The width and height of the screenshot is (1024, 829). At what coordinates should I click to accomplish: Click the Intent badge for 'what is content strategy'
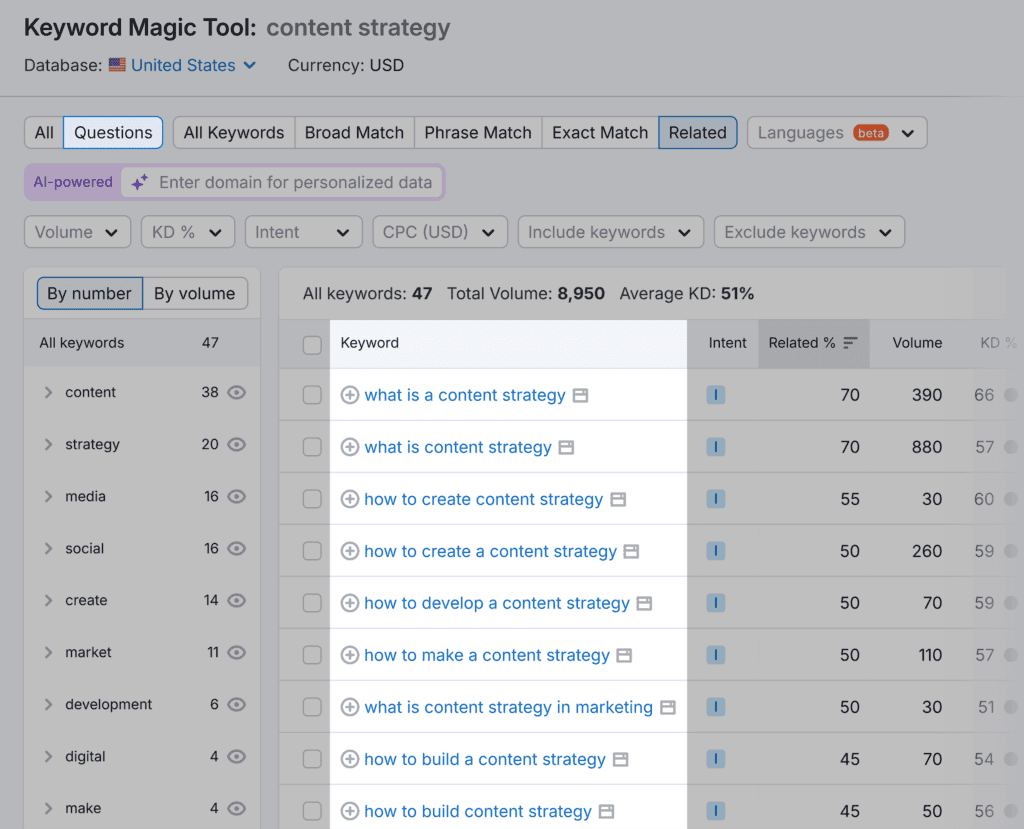click(715, 447)
